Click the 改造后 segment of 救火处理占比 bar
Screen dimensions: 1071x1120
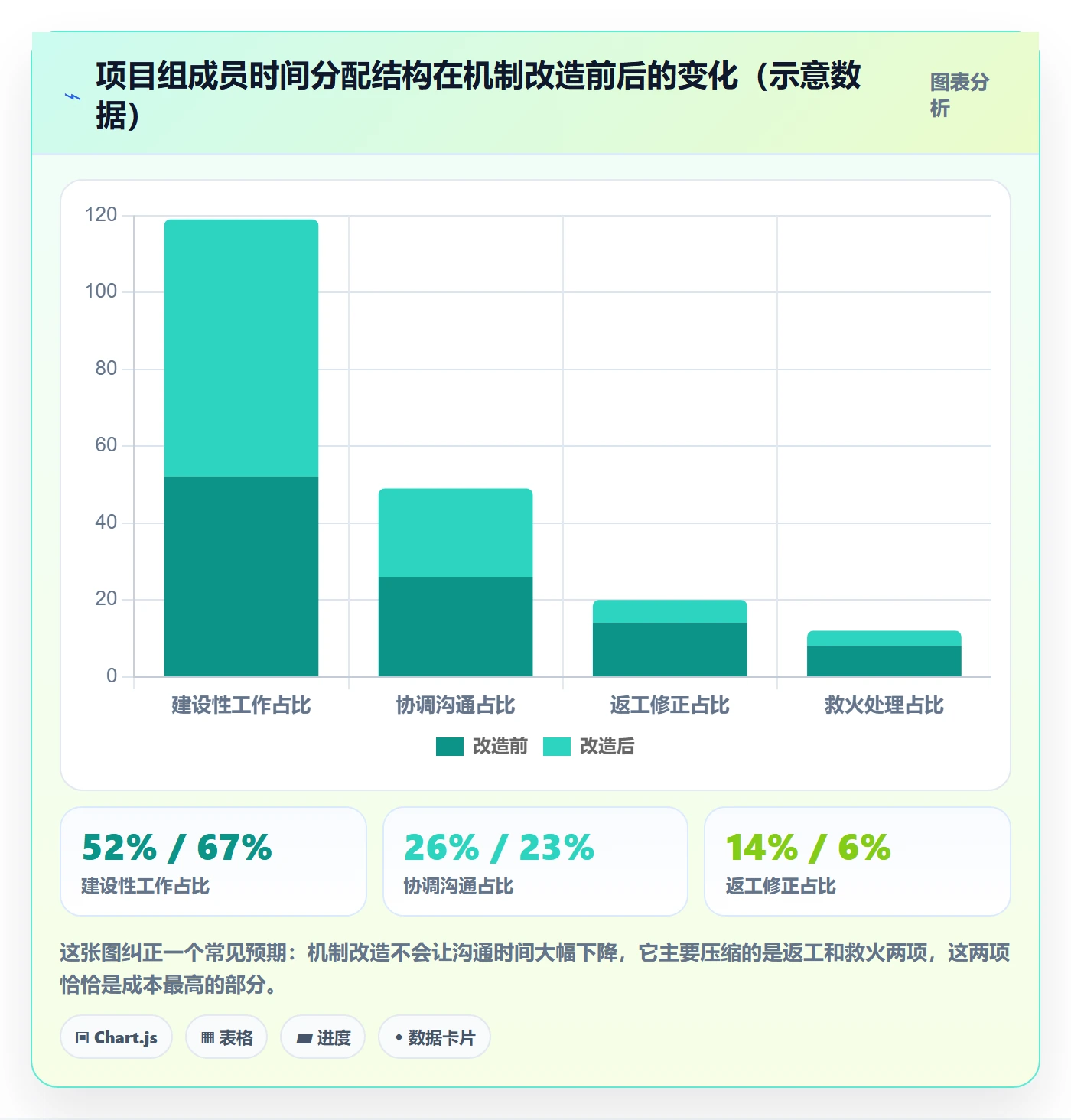pos(884,639)
